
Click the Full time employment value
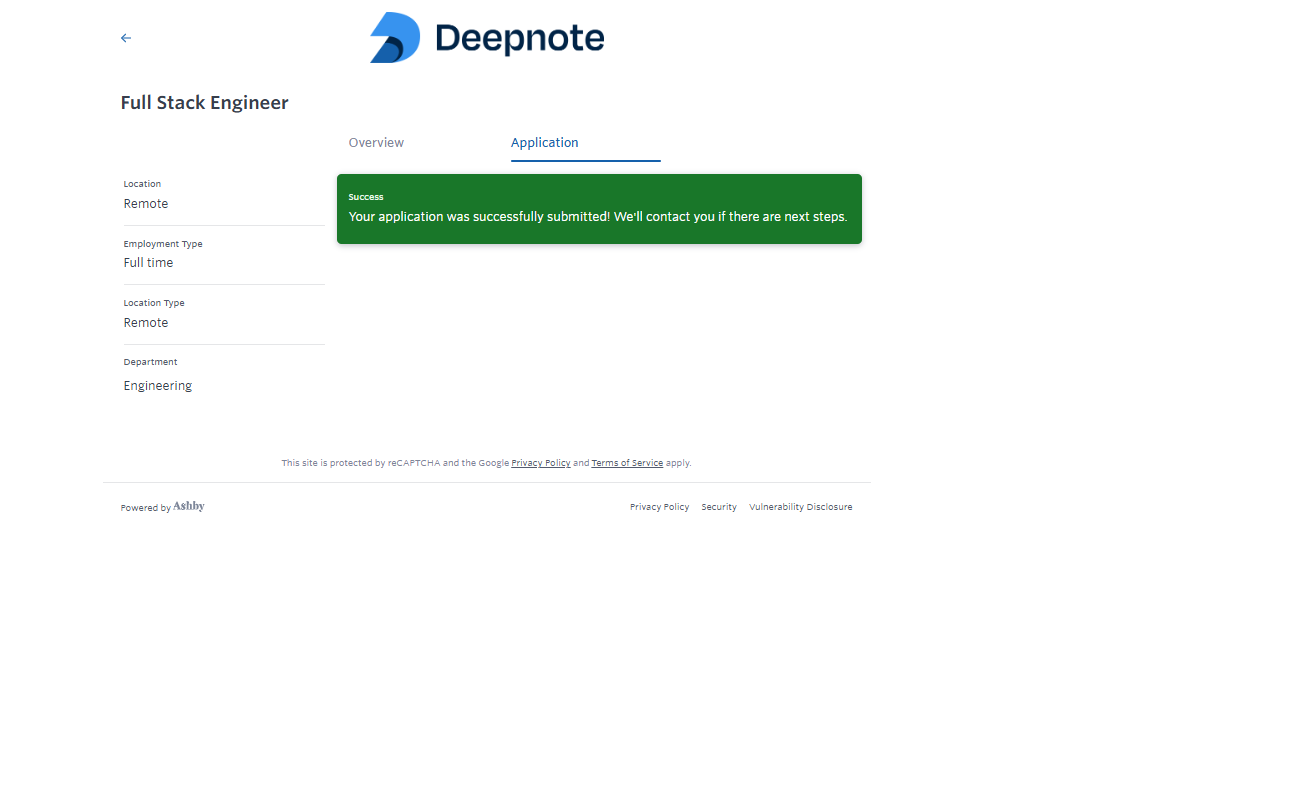tap(148, 263)
